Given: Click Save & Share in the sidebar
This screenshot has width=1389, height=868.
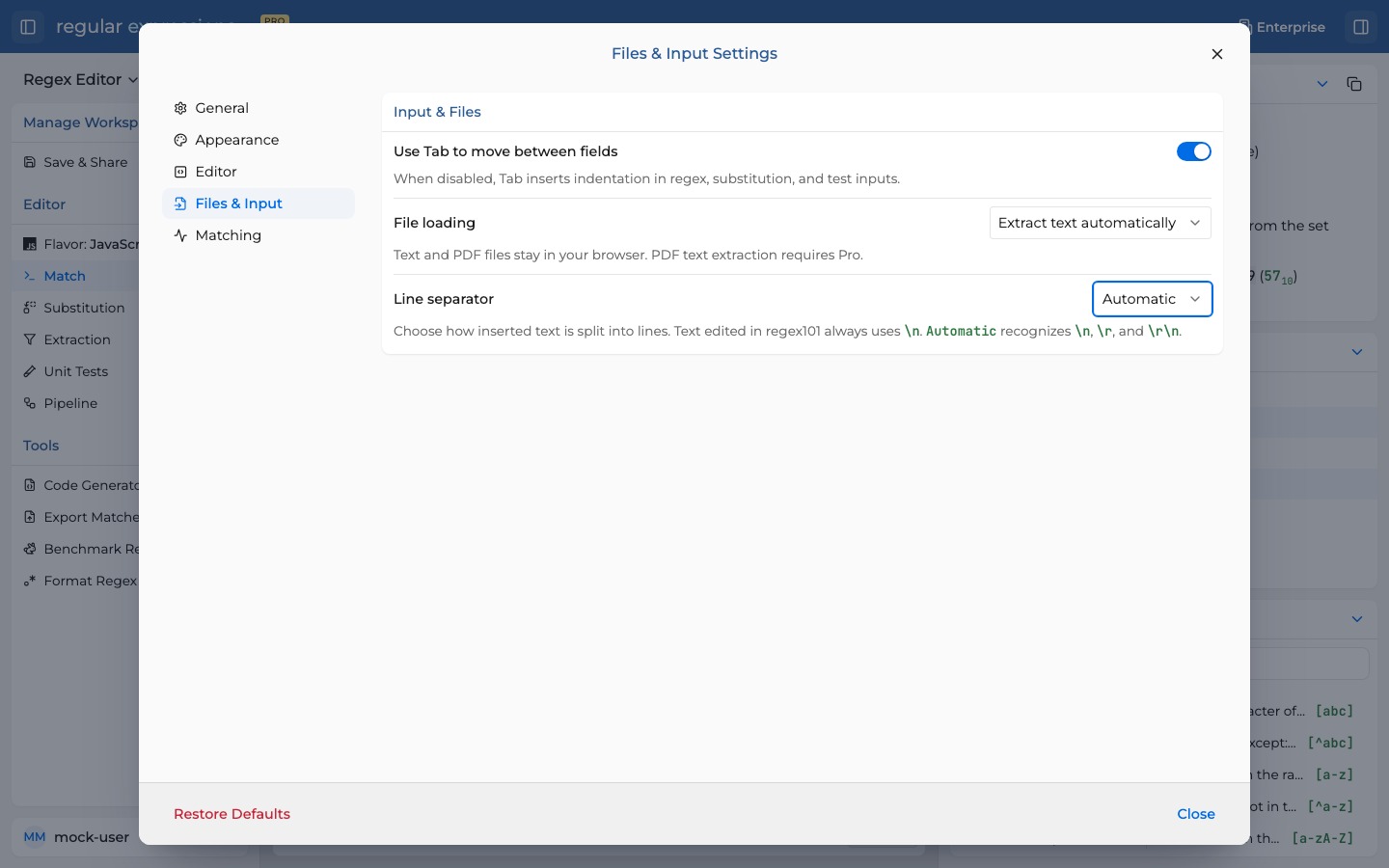Looking at the screenshot, I should [77, 162].
